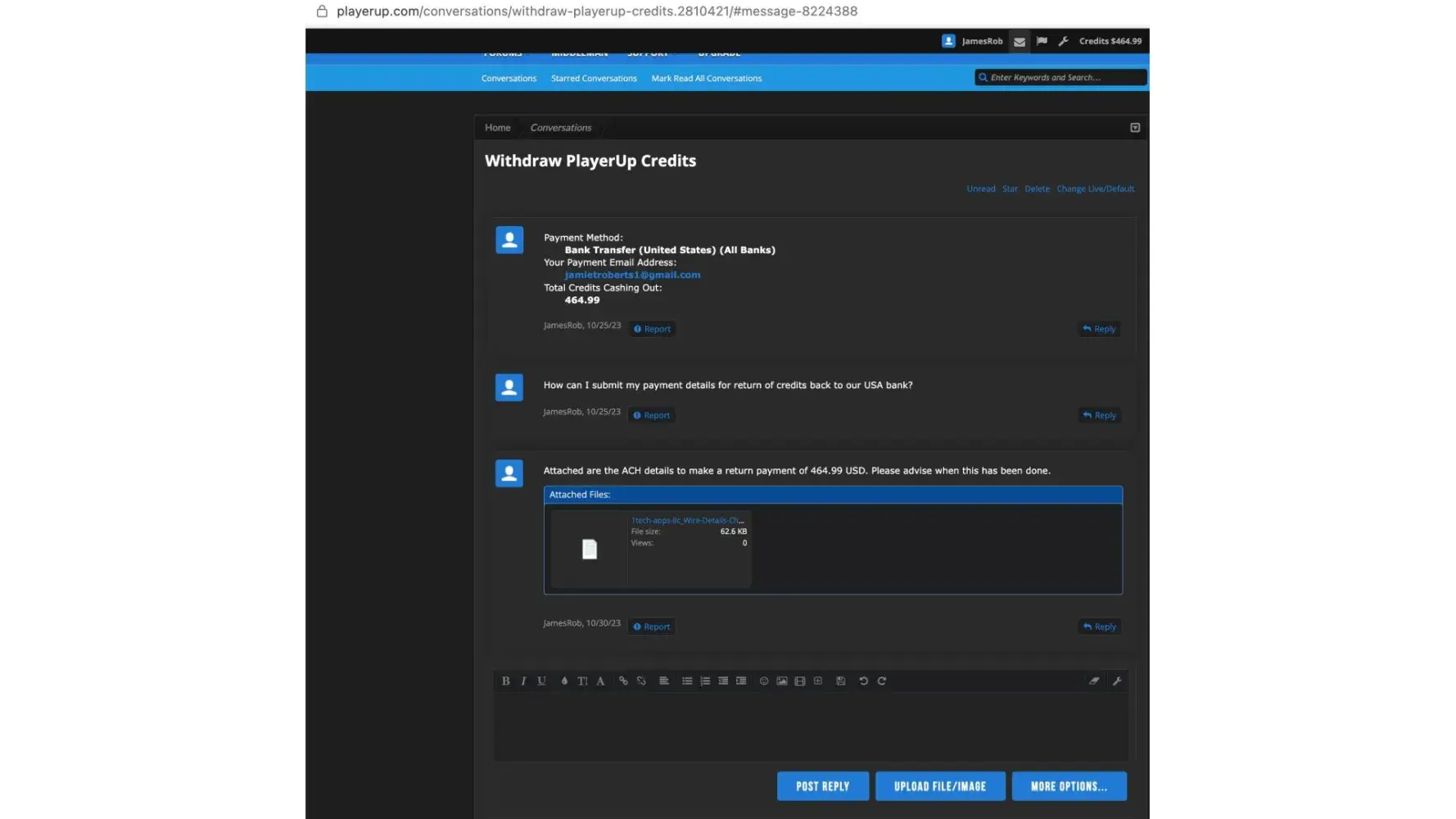1456x819 pixels.
Task: Open the font family dropdown
Action: pyautogui.click(x=600, y=681)
